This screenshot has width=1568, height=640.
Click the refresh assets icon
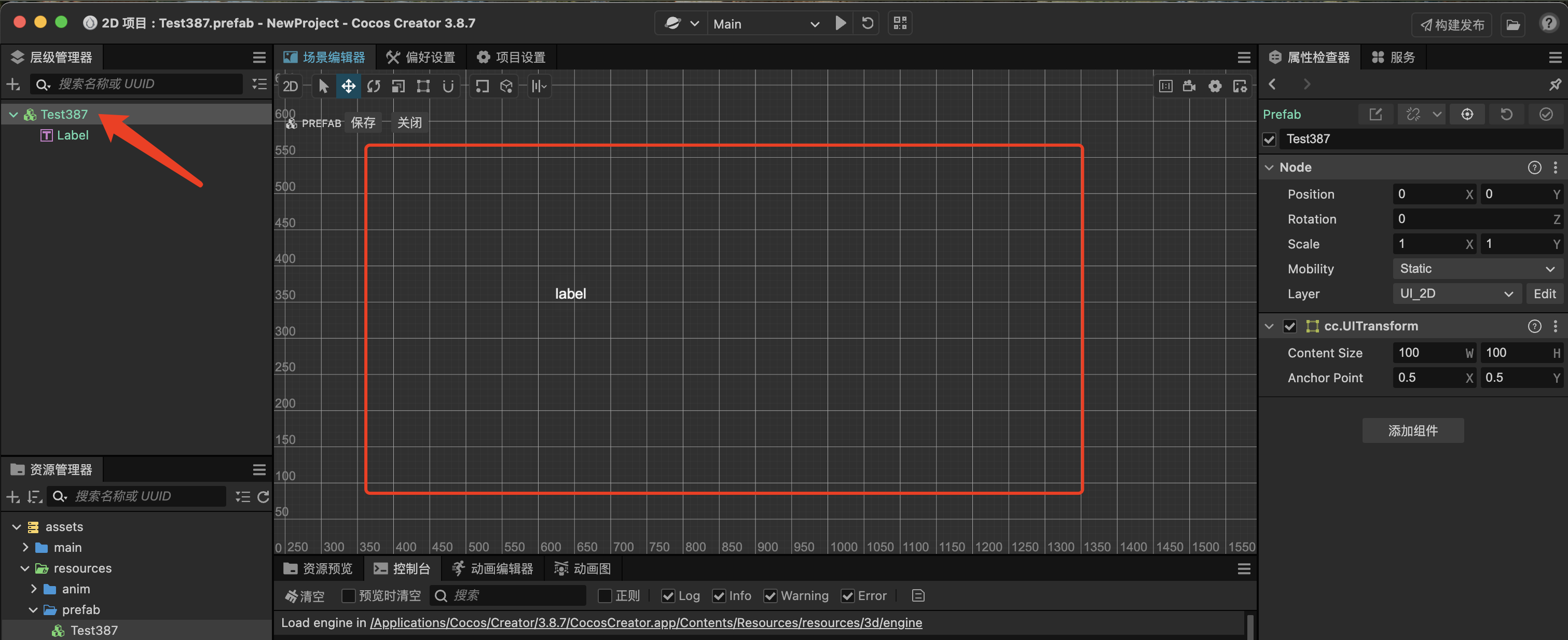pos(263,497)
